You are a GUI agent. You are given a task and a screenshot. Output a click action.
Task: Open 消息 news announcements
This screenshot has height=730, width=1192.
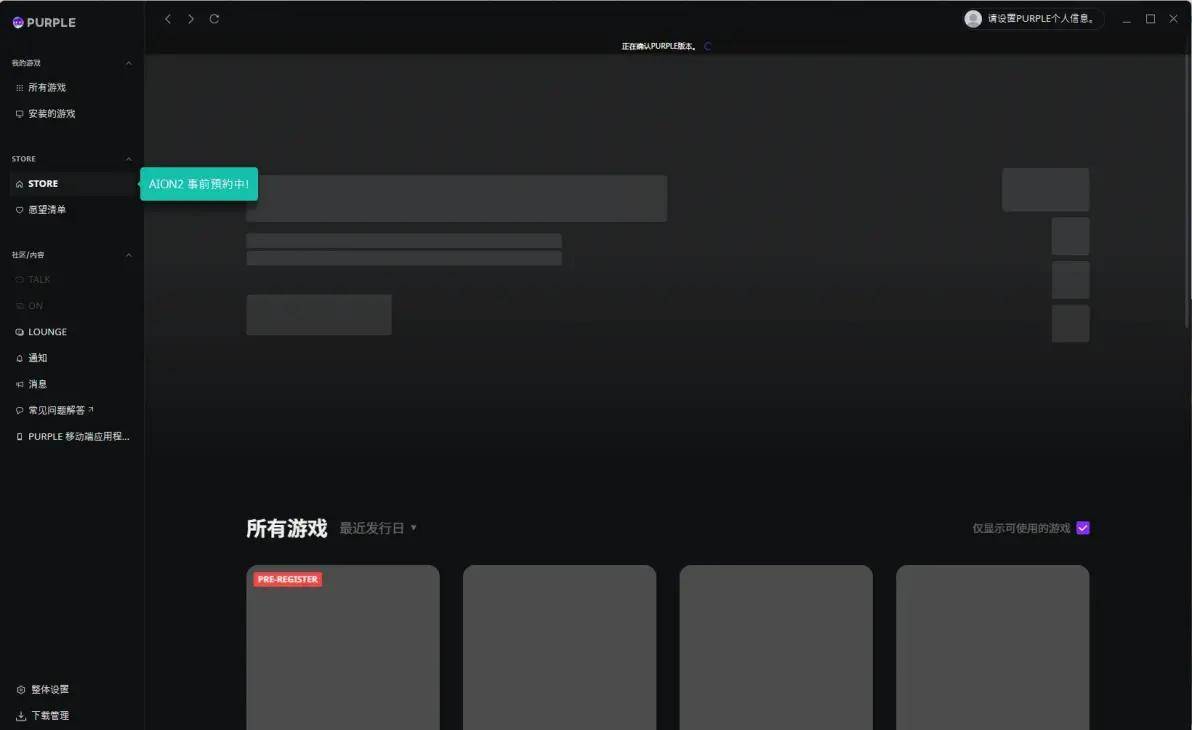(37, 384)
